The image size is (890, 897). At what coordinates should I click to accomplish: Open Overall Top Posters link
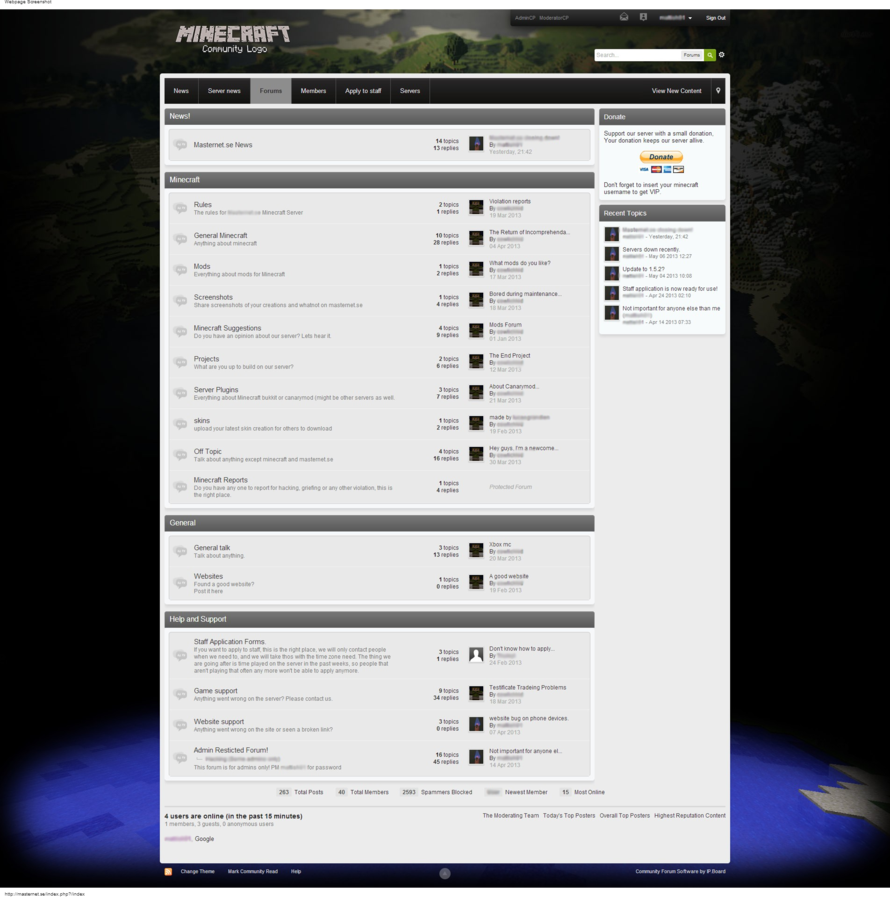pos(625,816)
